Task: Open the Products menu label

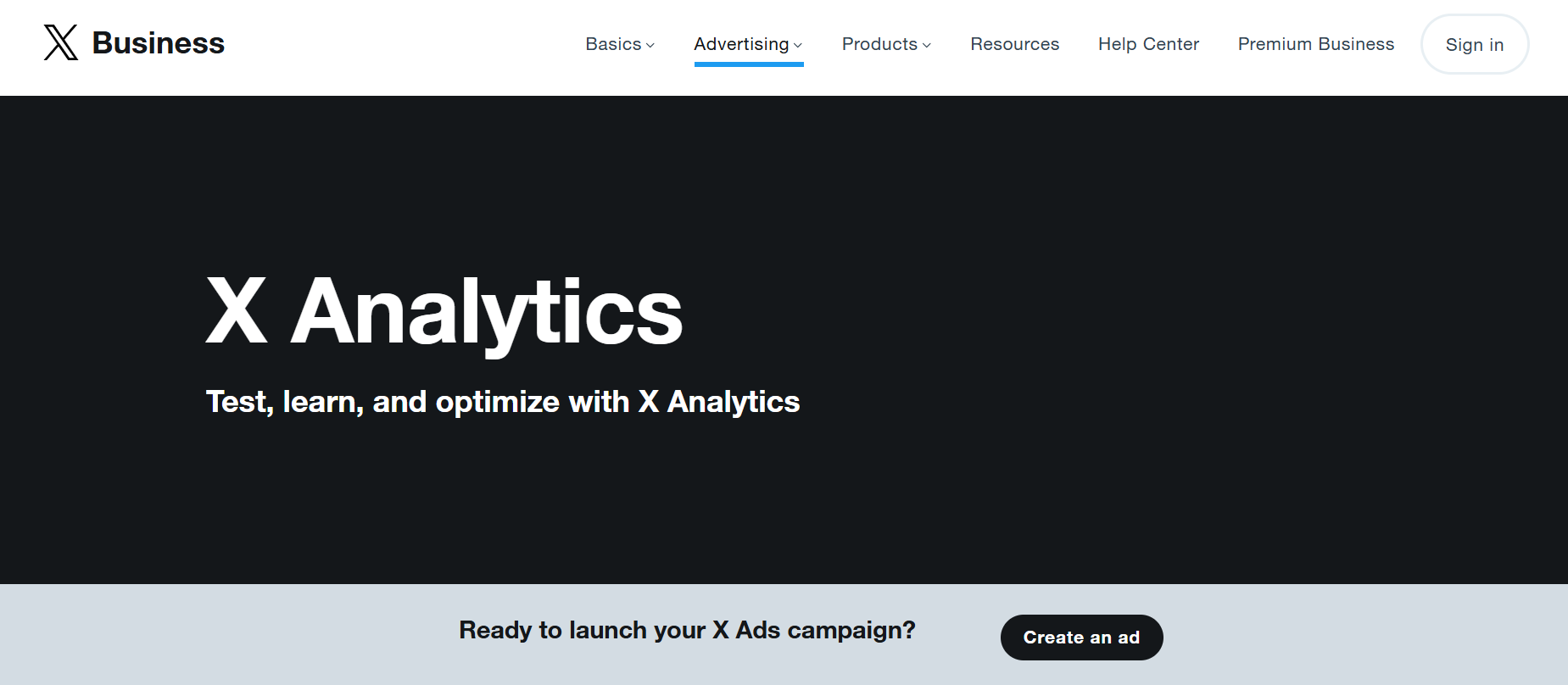Action: tap(879, 44)
